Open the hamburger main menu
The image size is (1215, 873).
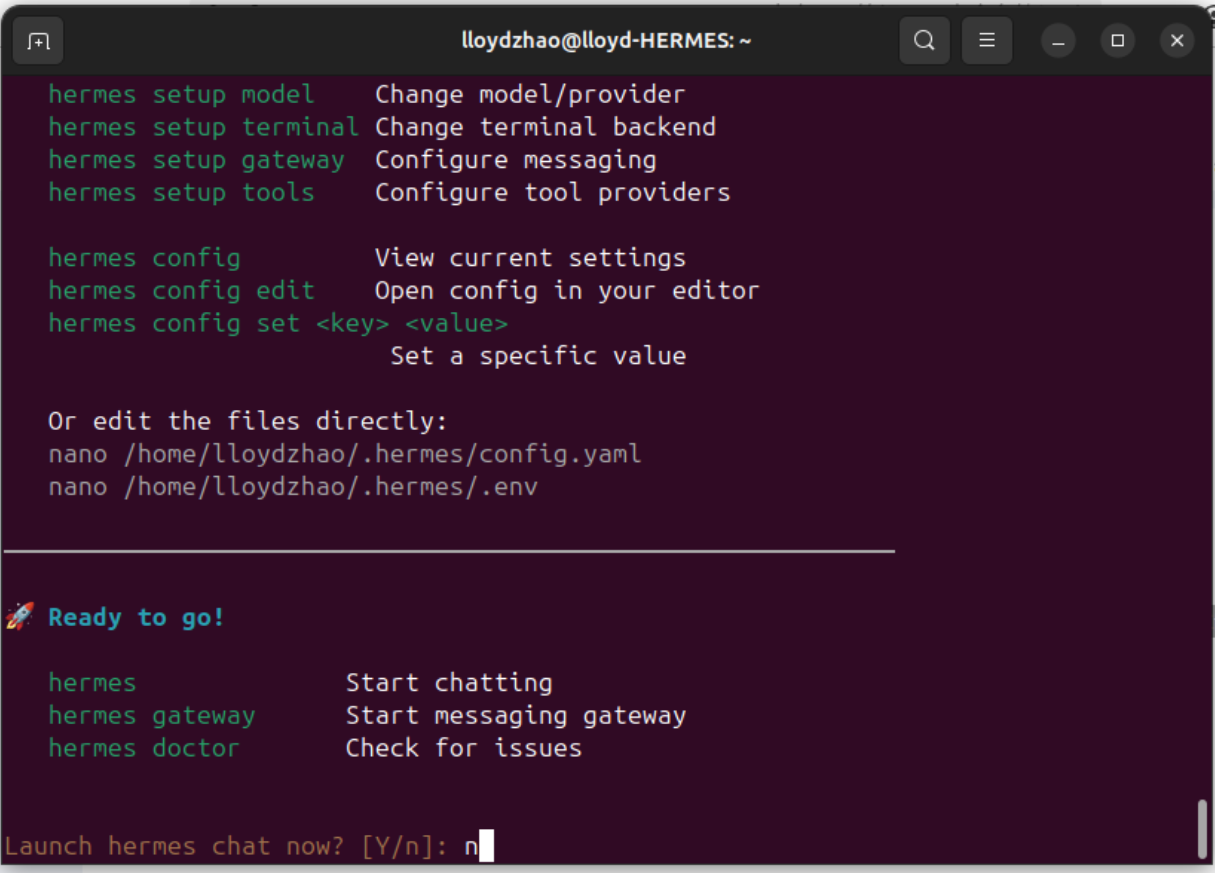(986, 41)
